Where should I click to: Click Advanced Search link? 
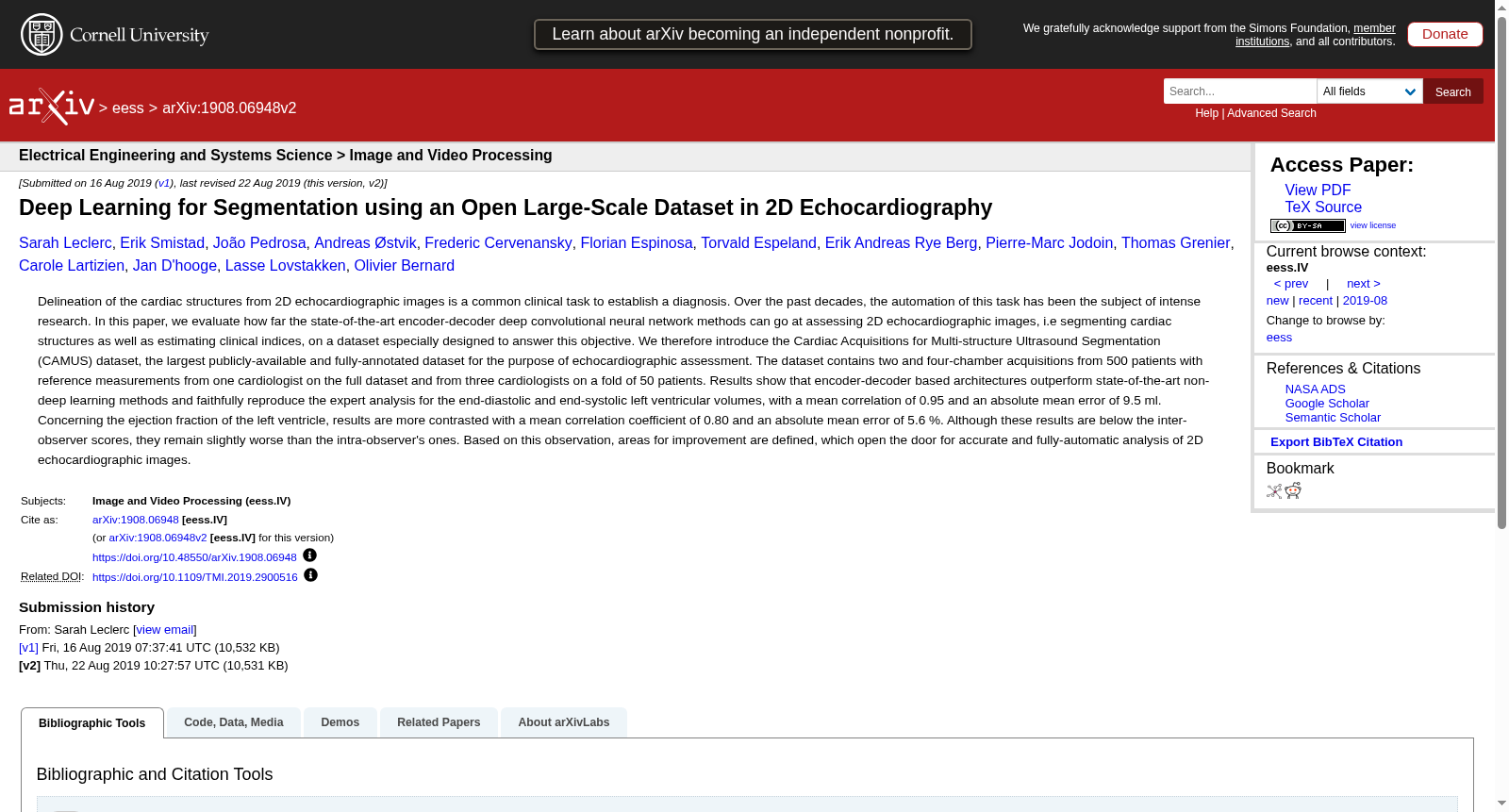(1271, 113)
